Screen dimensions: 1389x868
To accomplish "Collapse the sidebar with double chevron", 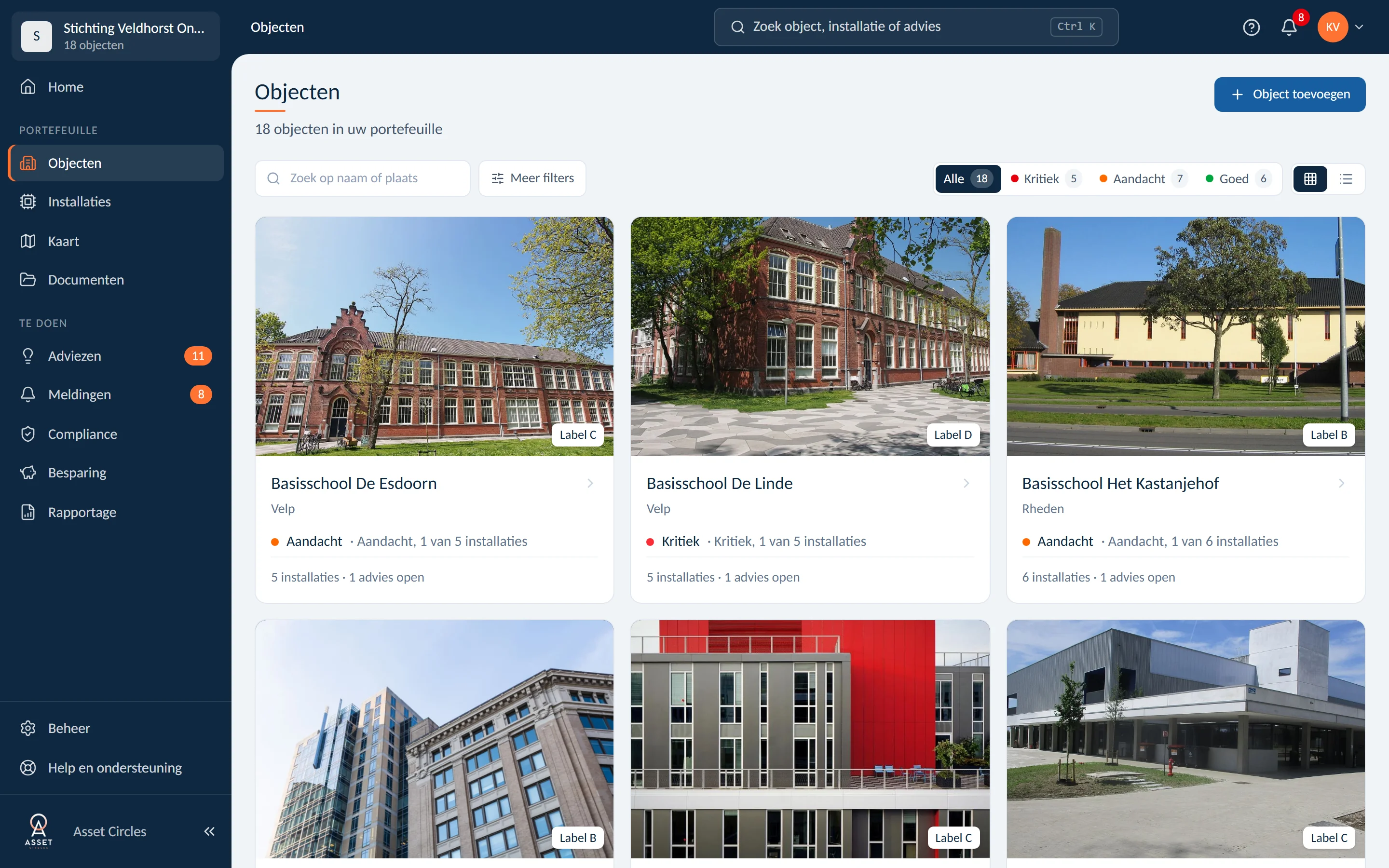I will coord(209,831).
